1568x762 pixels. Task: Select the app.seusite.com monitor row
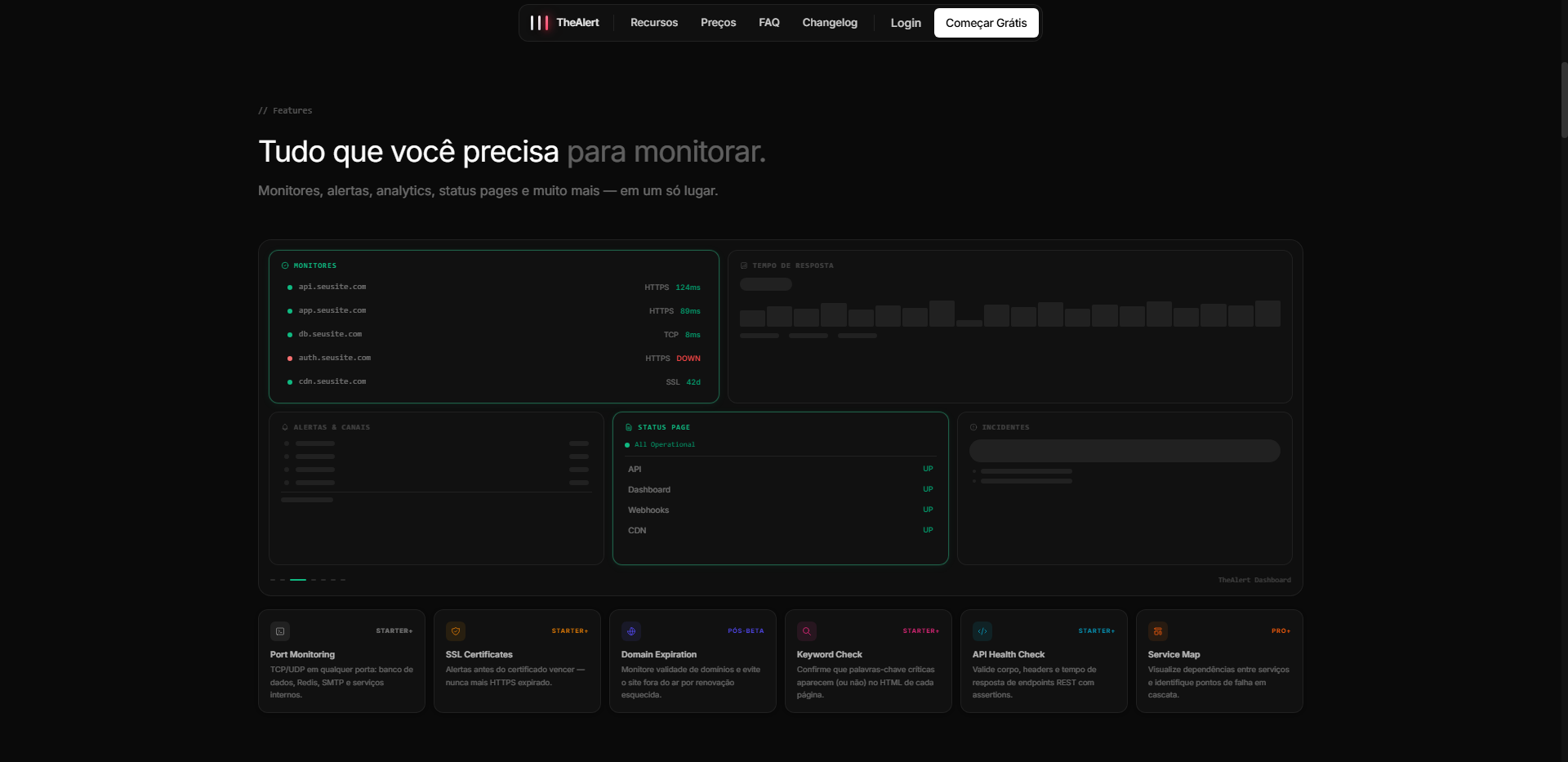(494, 311)
